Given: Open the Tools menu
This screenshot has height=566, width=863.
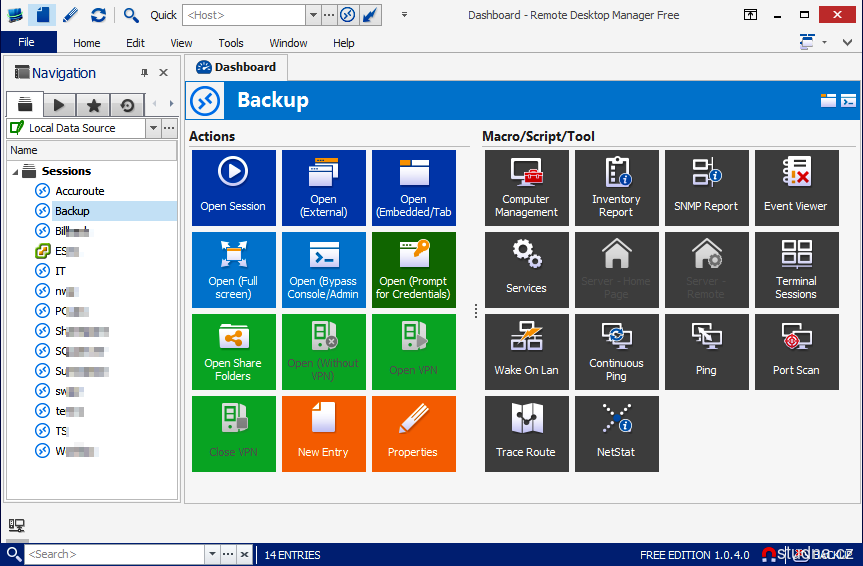Looking at the screenshot, I should [231, 43].
